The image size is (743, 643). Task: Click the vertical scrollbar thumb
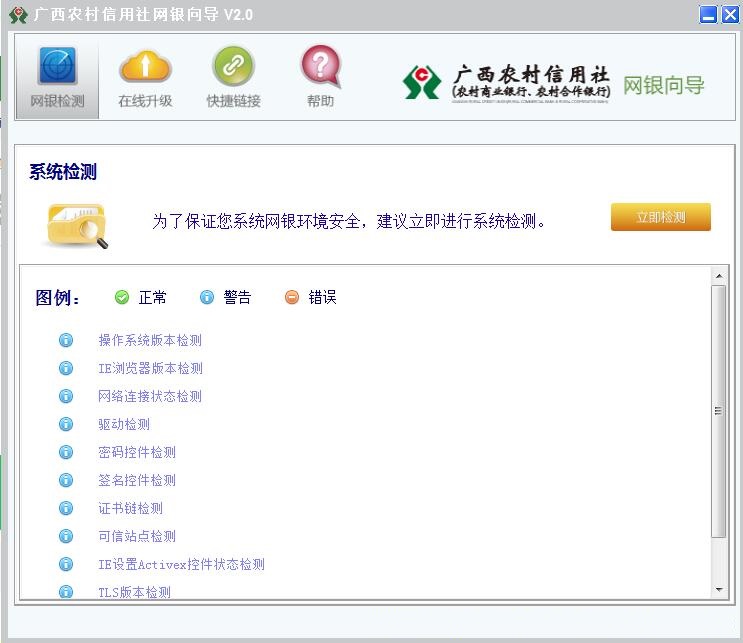click(718, 410)
